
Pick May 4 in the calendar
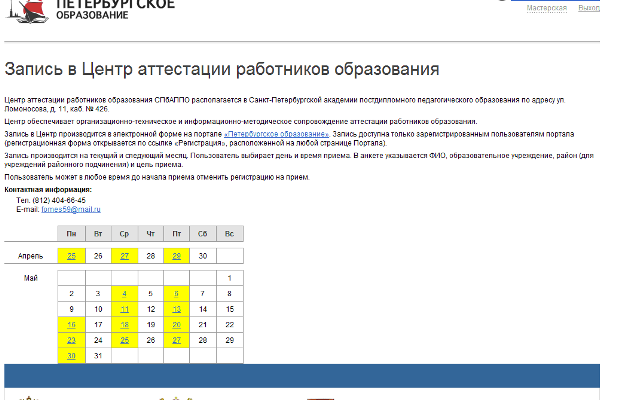[124, 294]
